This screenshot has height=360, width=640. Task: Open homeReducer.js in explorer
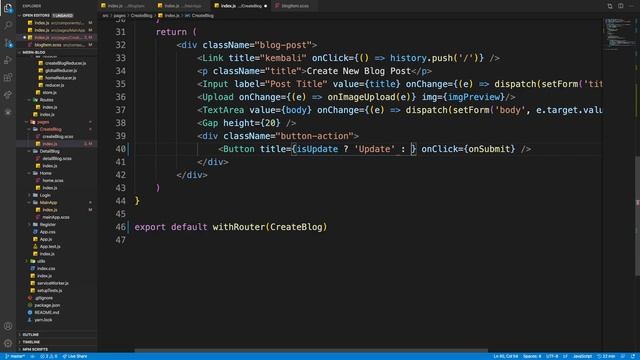(x=60, y=78)
